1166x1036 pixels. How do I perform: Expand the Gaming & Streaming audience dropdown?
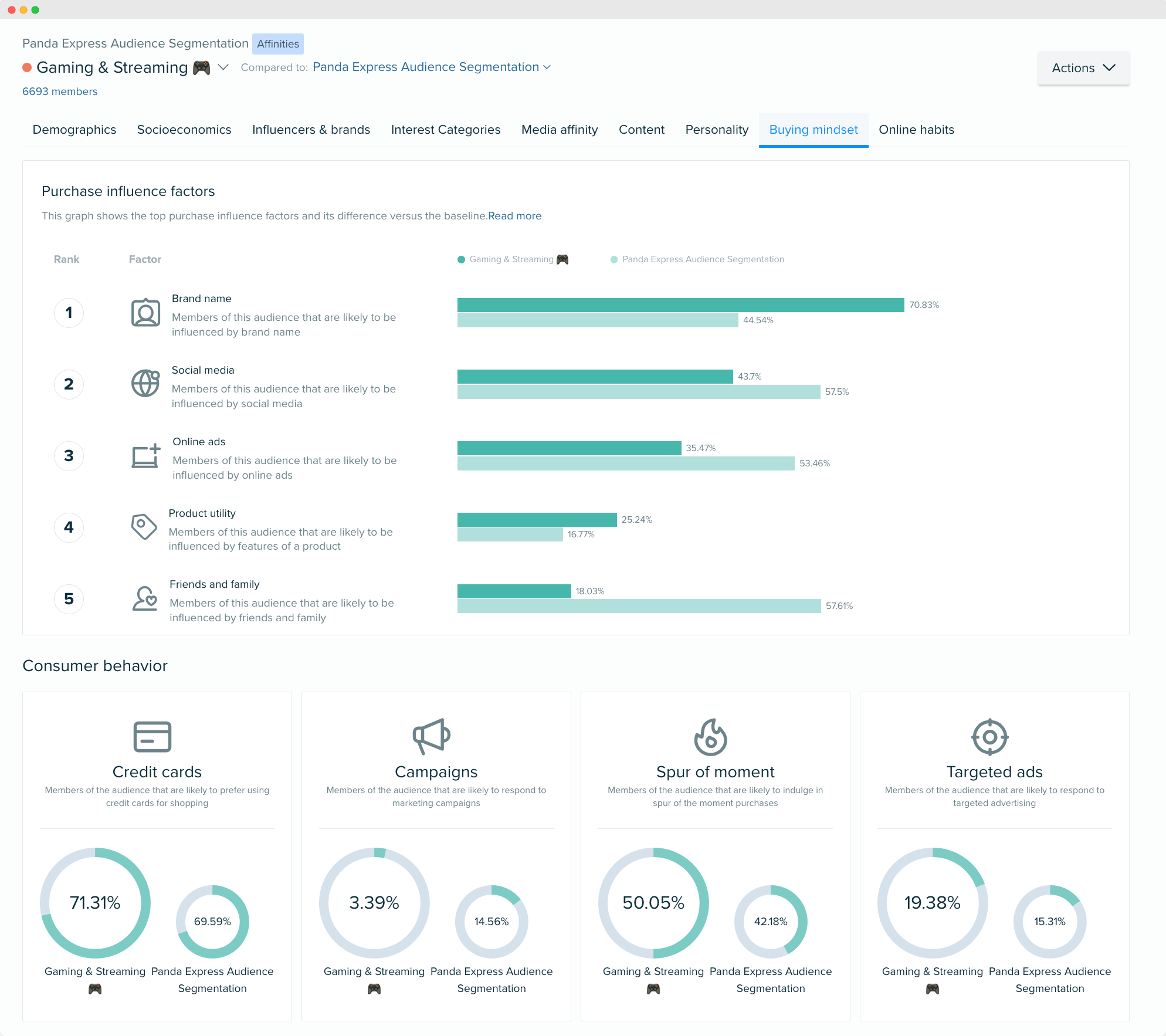[223, 67]
